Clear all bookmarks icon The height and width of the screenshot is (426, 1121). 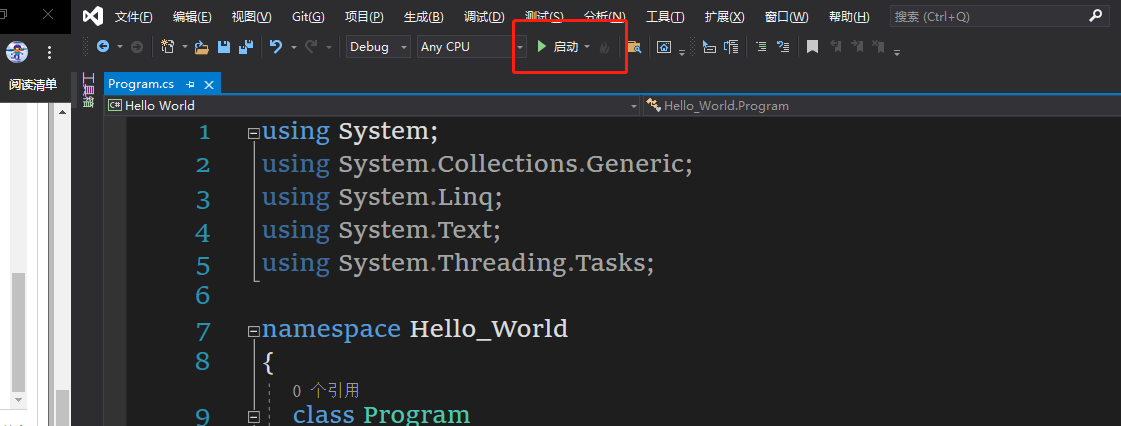coord(879,47)
